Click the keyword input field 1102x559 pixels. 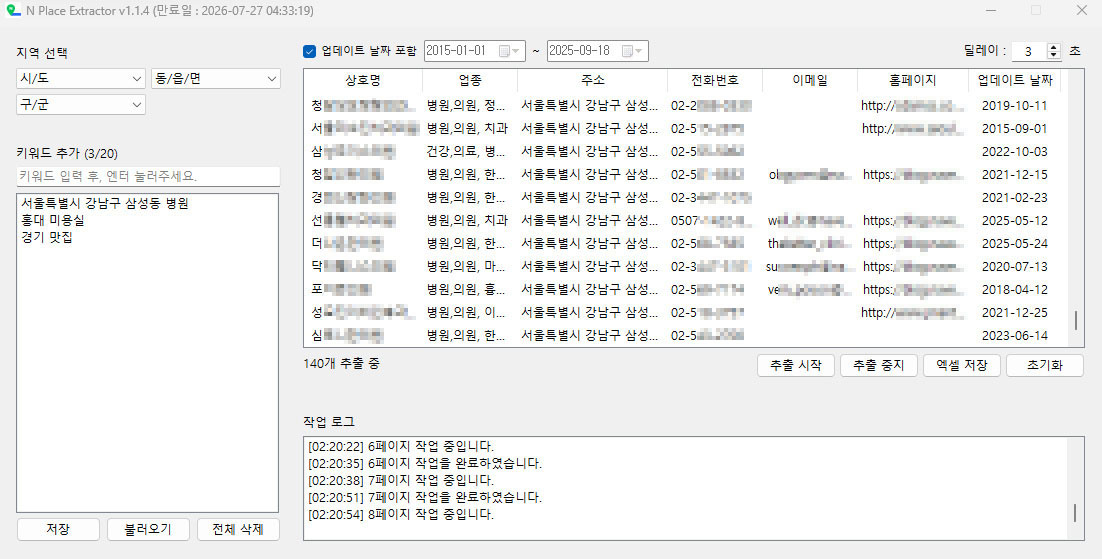click(148, 176)
